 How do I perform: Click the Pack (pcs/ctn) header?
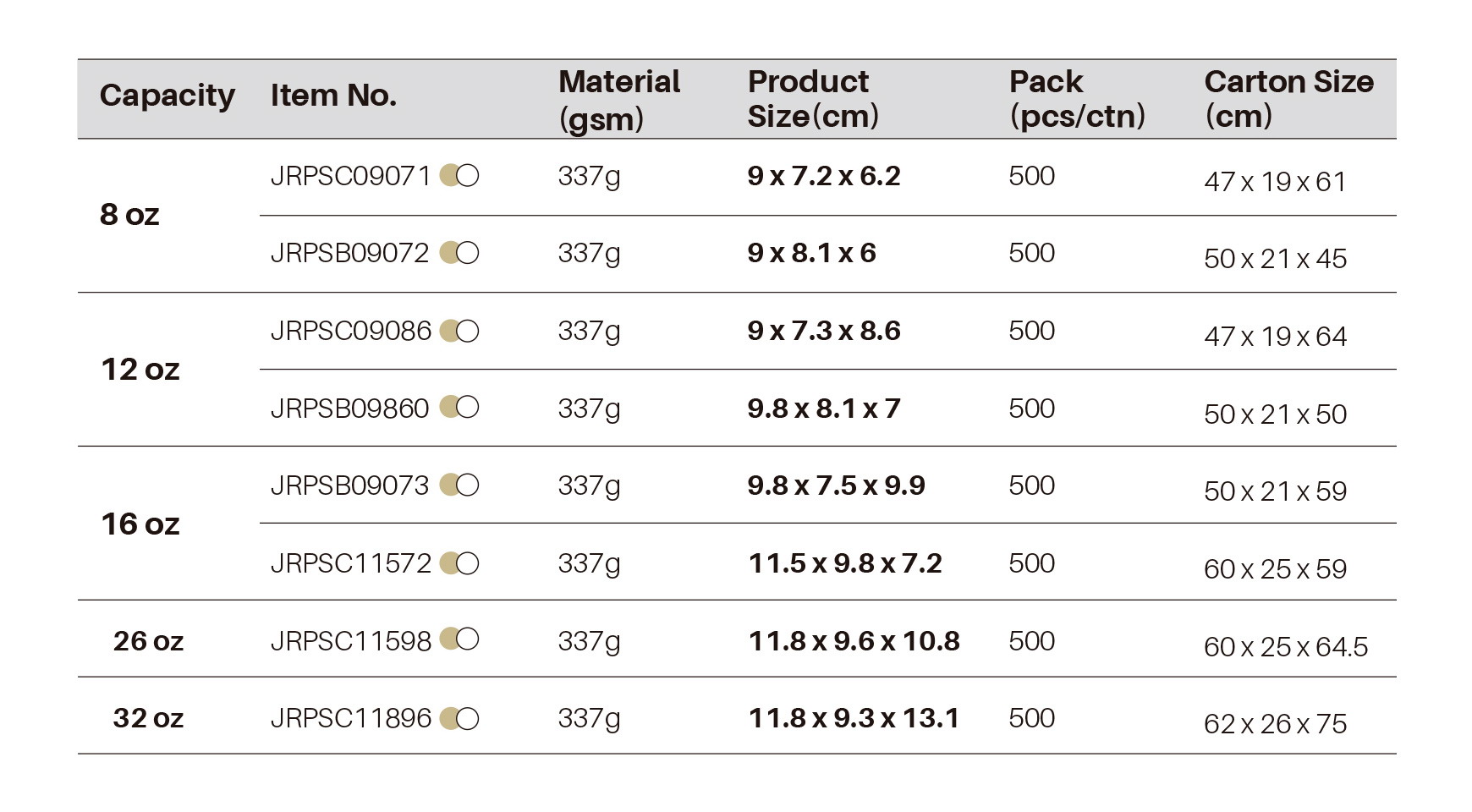click(x=1077, y=99)
